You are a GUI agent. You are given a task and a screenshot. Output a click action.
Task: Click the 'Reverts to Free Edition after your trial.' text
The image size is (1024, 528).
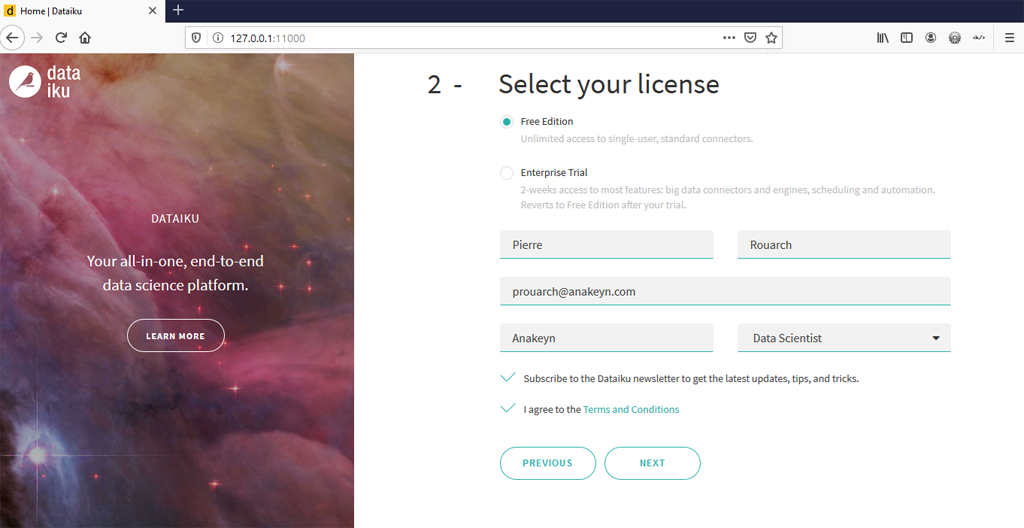(x=605, y=205)
